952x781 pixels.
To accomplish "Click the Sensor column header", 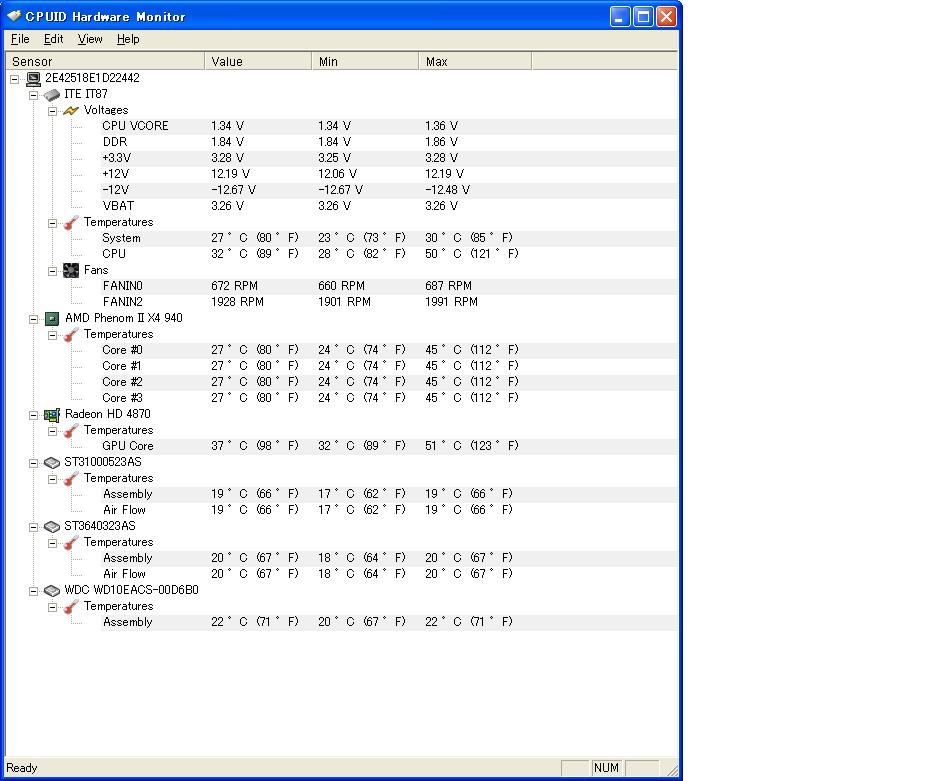I will 105,61.
